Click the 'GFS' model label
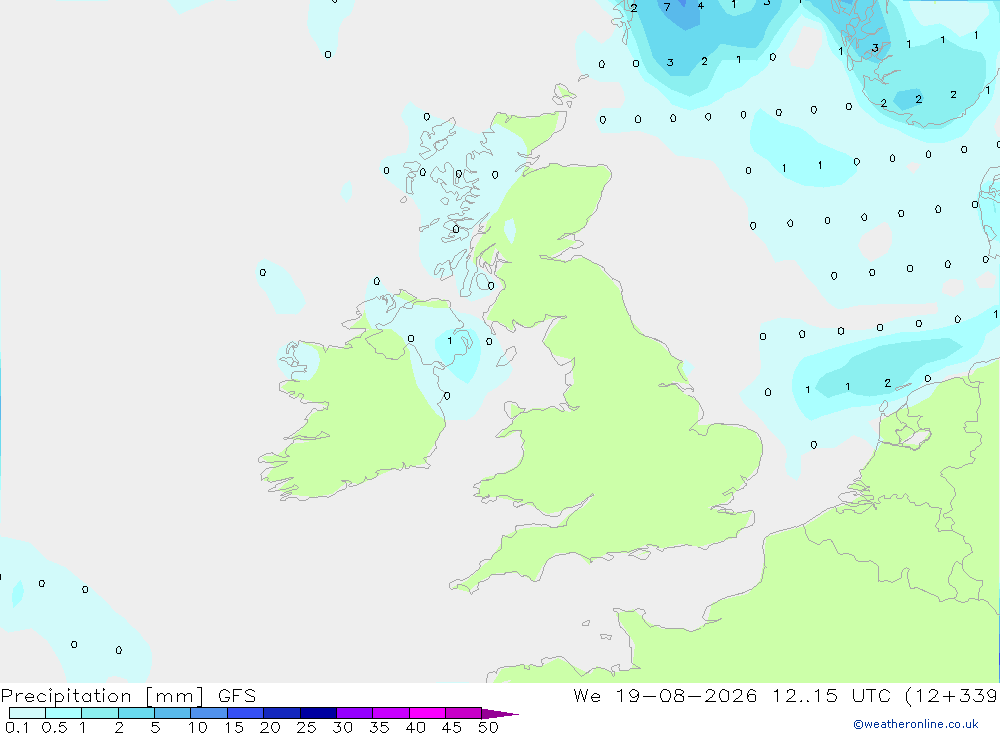The height and width of the screenshot is (733, 1000). click(237, 696)
